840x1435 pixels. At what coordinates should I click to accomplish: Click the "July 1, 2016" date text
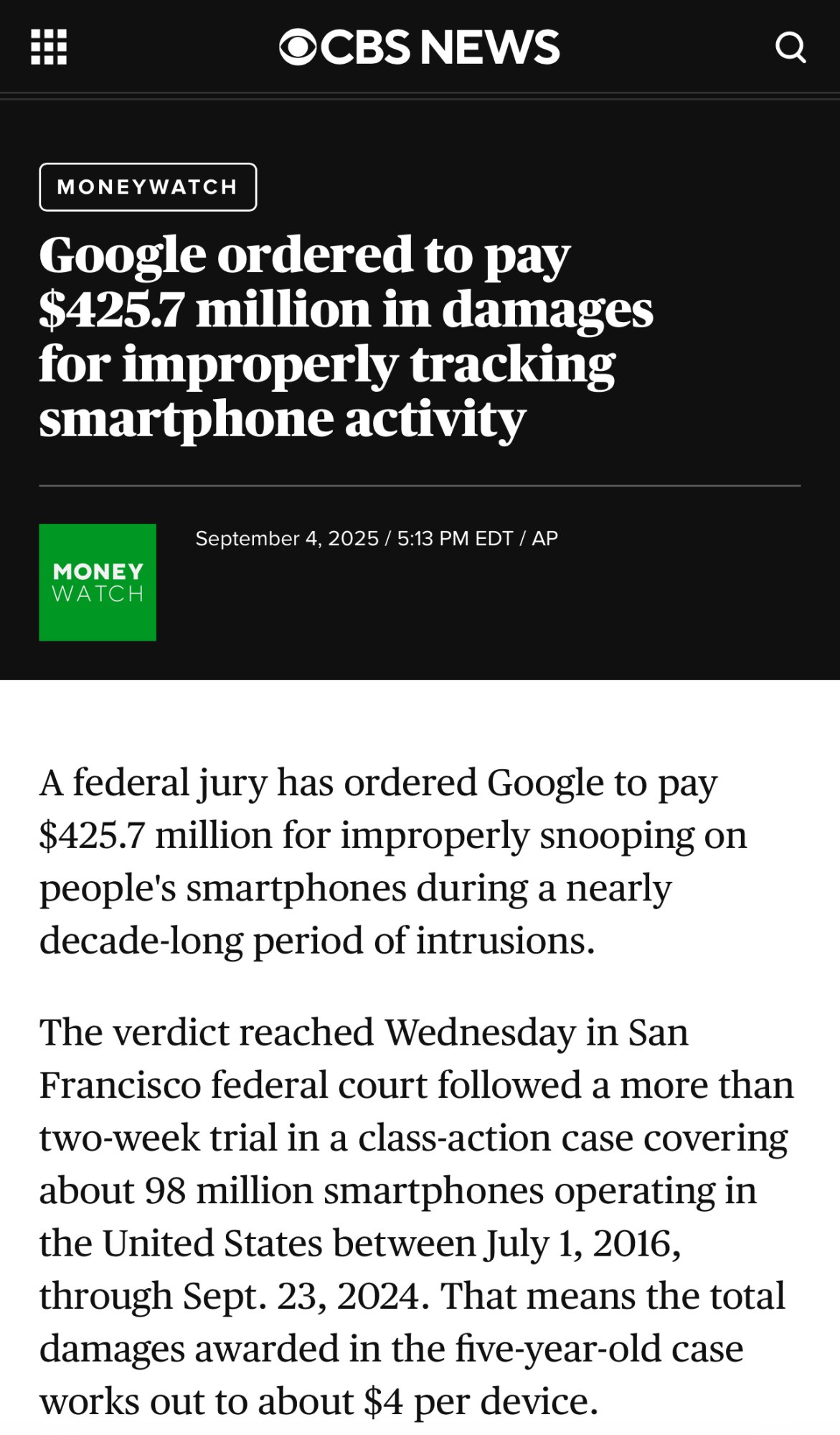[x=582, y=1243]
